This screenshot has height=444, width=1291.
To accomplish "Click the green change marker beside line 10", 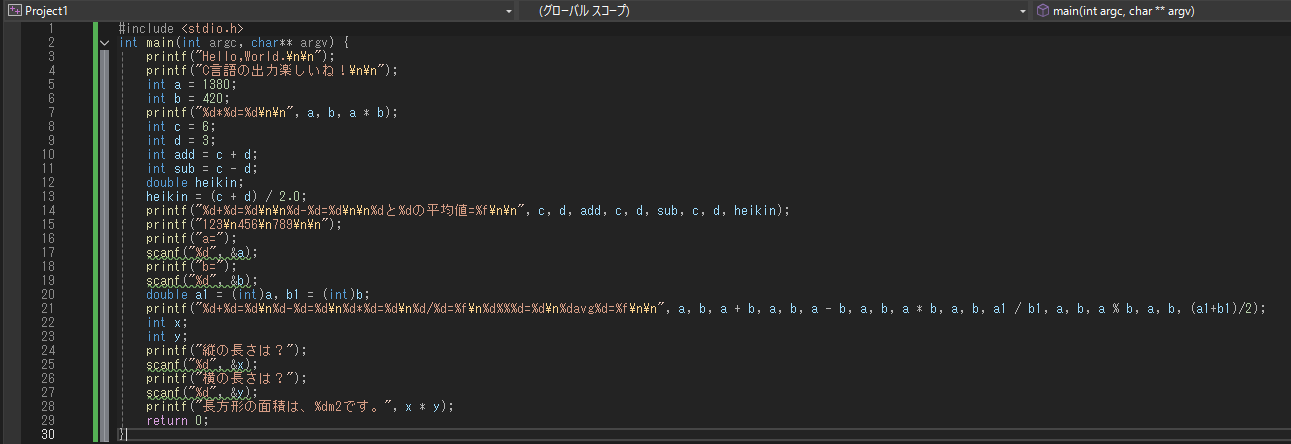I will pyautogui.click(x=96, y=155).
